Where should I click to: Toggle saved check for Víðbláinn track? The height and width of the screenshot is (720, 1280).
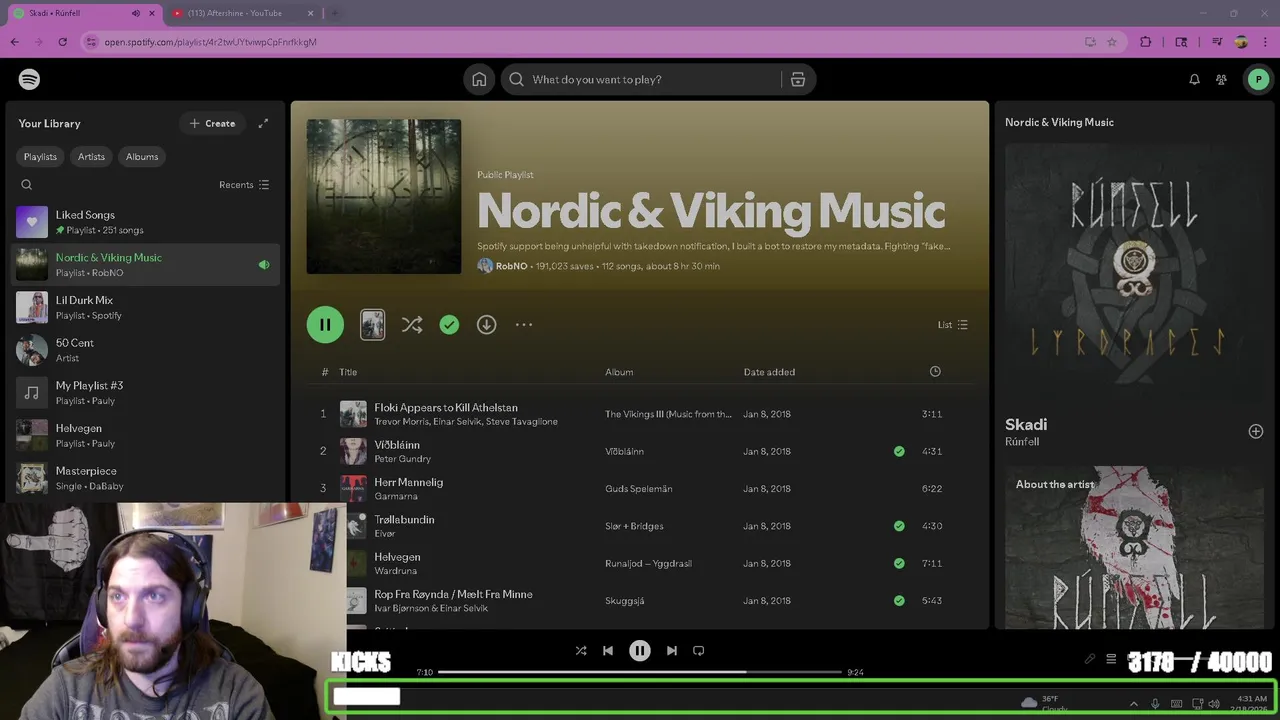(899, 451)
